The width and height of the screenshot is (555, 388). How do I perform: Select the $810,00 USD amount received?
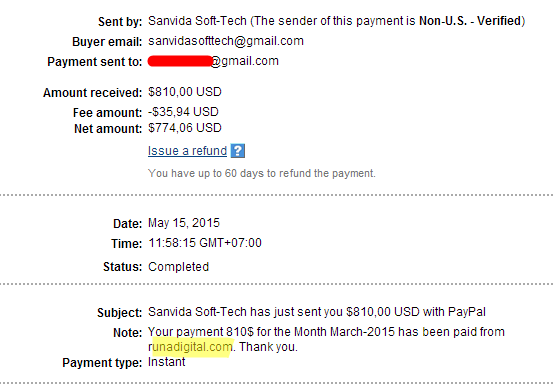click(185, 92)
